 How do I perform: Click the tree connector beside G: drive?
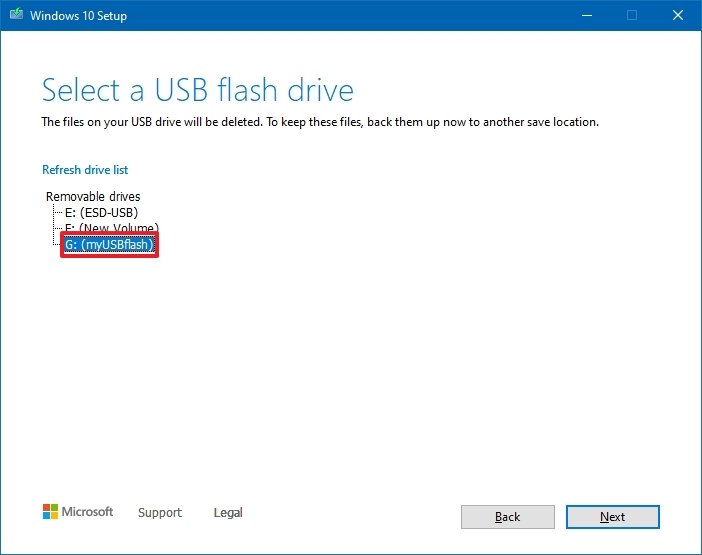click(56, 242)
